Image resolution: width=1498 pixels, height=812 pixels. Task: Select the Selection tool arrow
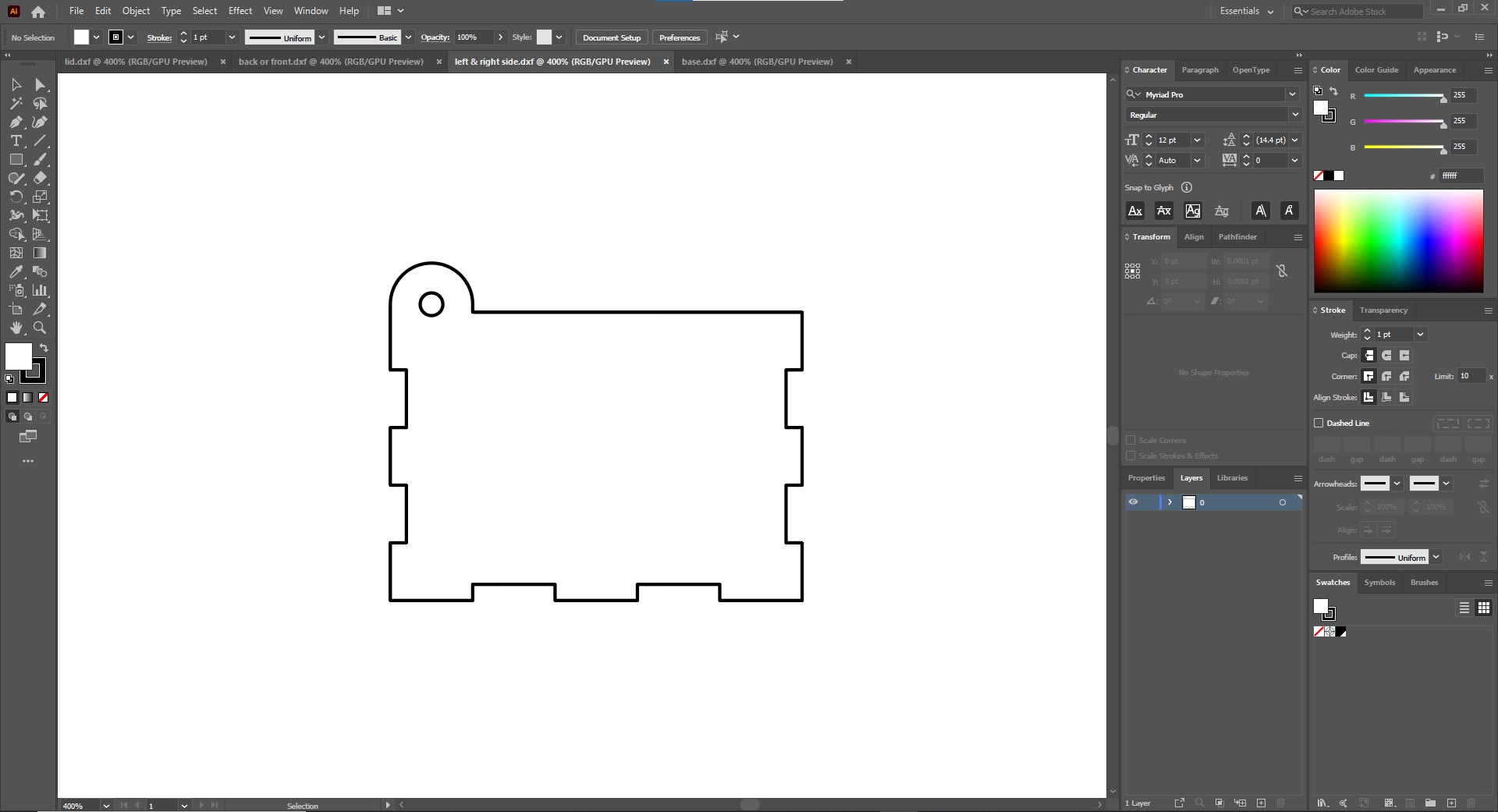click(x=16, y=84)
